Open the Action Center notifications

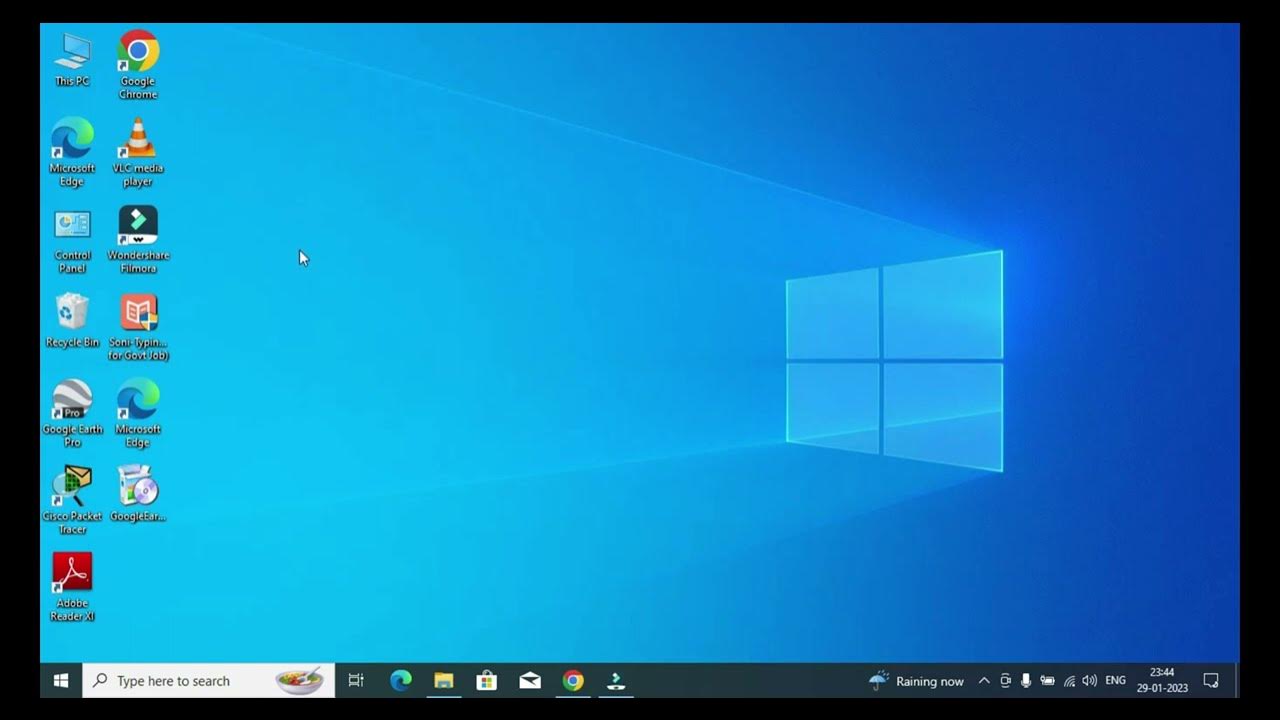pos(1211,681)
